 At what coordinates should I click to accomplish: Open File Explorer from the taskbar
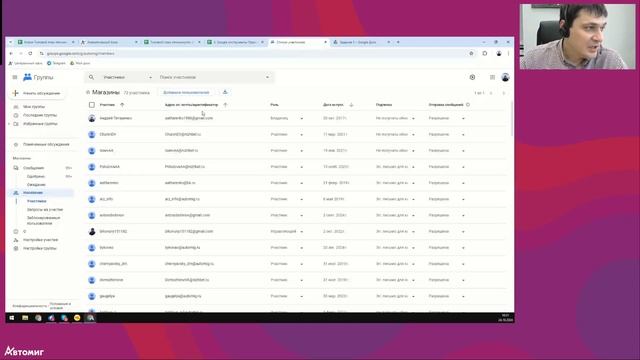coord(25,318)
